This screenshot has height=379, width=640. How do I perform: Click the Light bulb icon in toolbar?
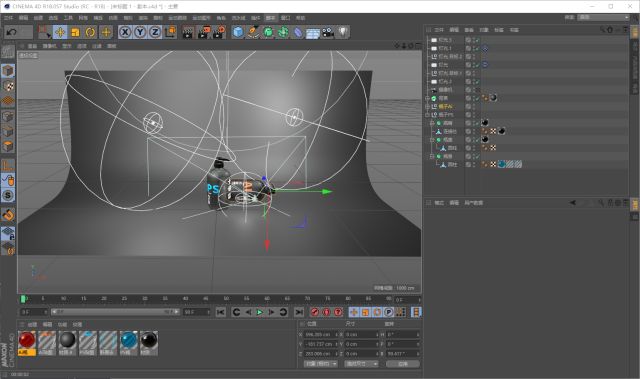[x=343, y=32]
